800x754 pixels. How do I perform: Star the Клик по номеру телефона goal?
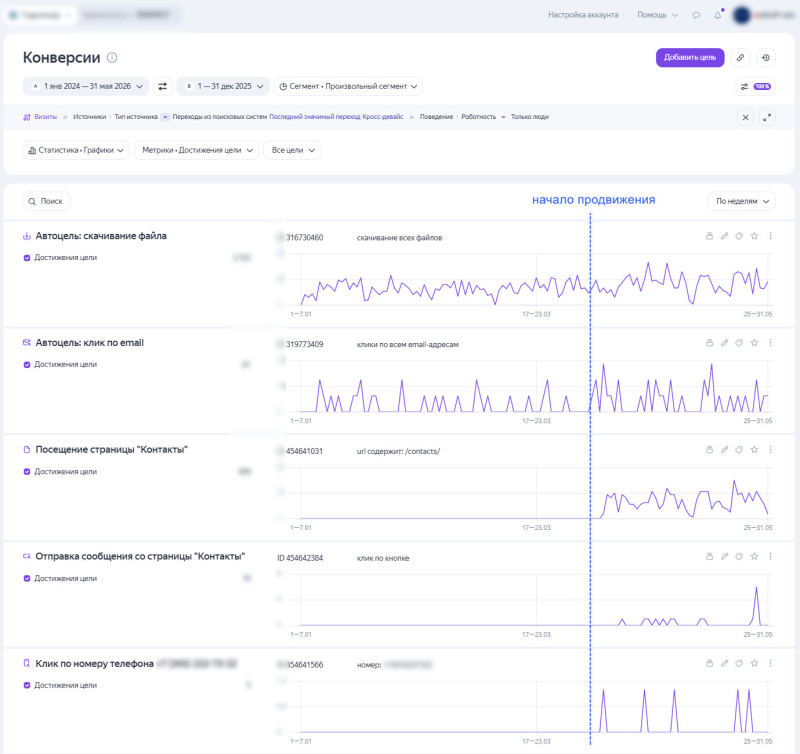[x=754, y=663]
